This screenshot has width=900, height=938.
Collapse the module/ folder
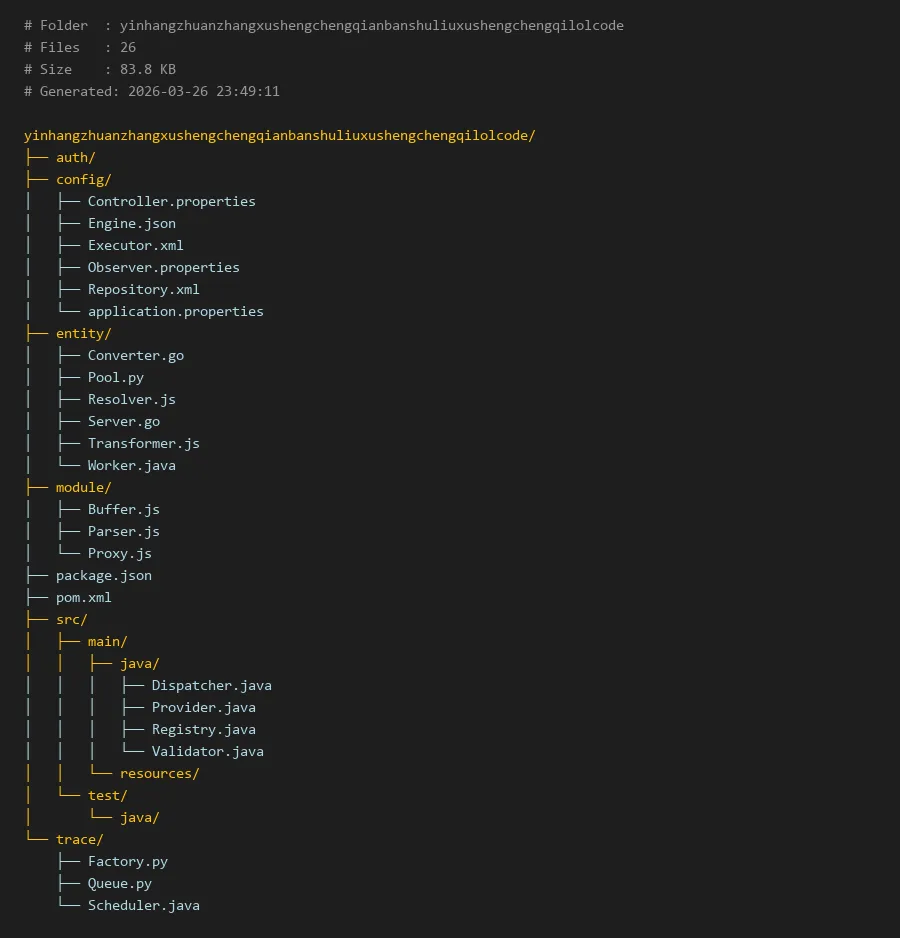[83, 487]
